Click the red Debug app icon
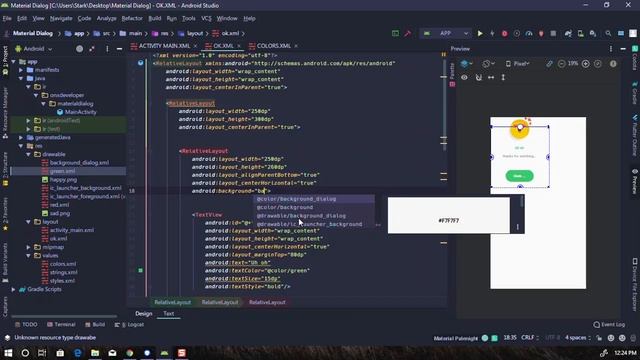 [x=504, y=33]
